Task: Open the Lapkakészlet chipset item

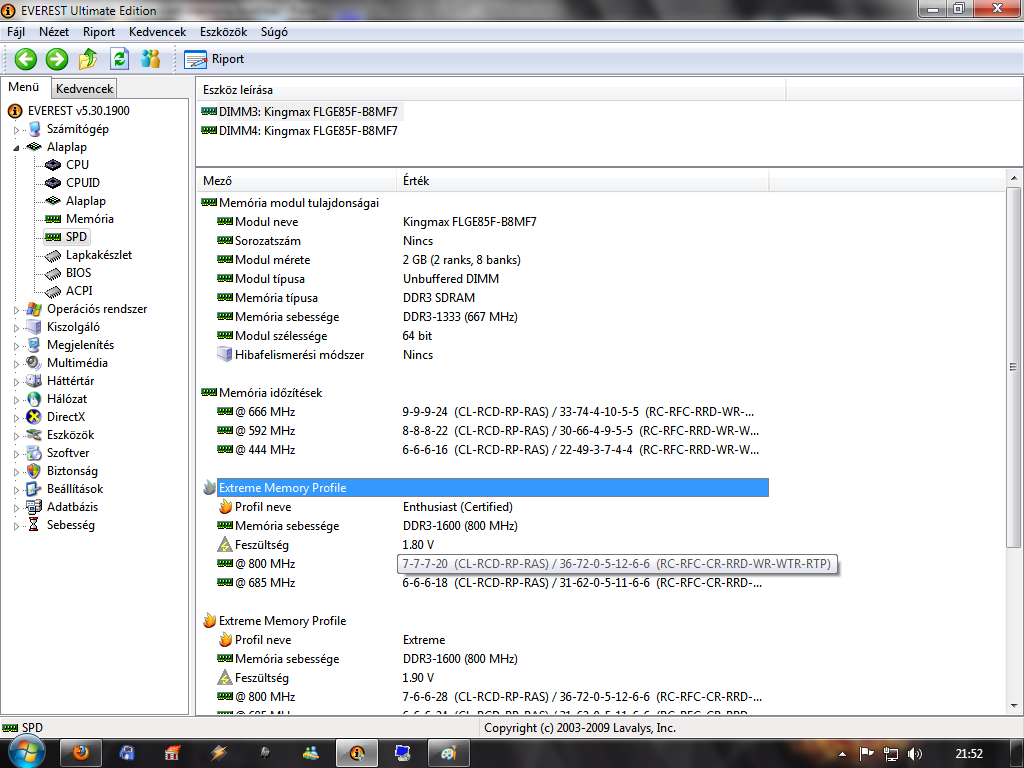Action: point(99,255)
